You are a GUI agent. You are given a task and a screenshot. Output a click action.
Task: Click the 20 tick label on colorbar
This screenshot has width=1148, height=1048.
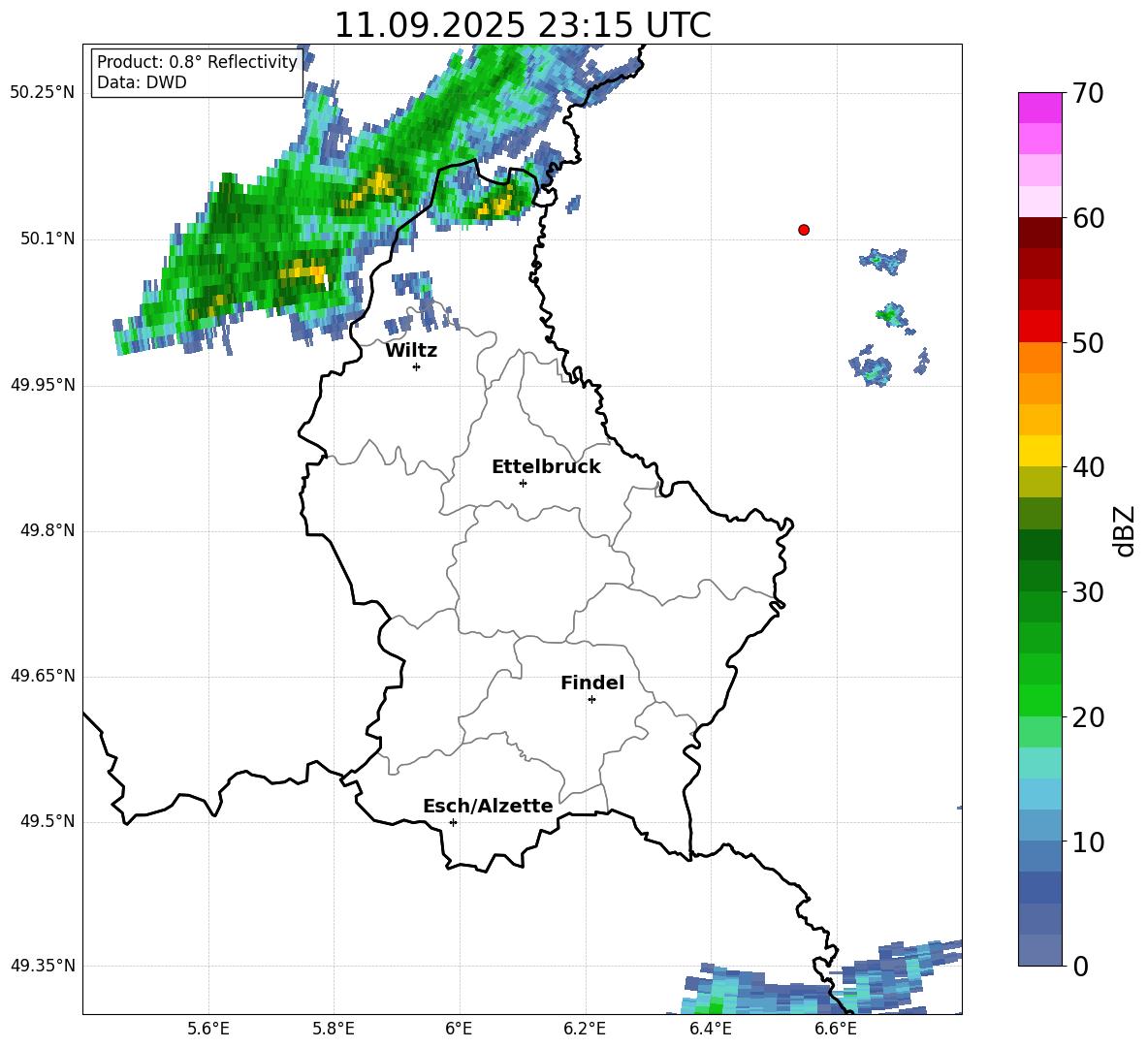click(1088, 717)
